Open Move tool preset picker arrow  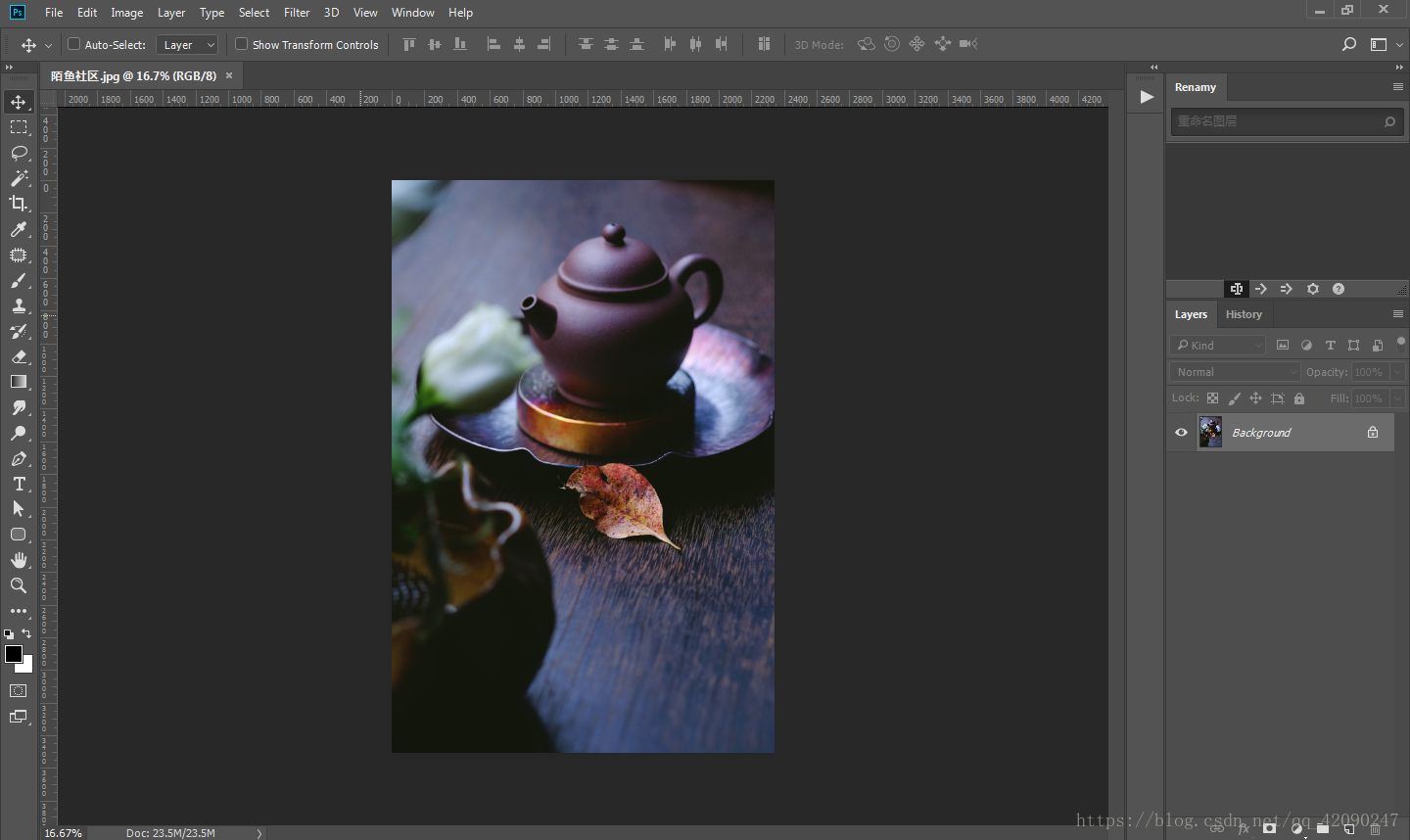(x=48, y=45)
